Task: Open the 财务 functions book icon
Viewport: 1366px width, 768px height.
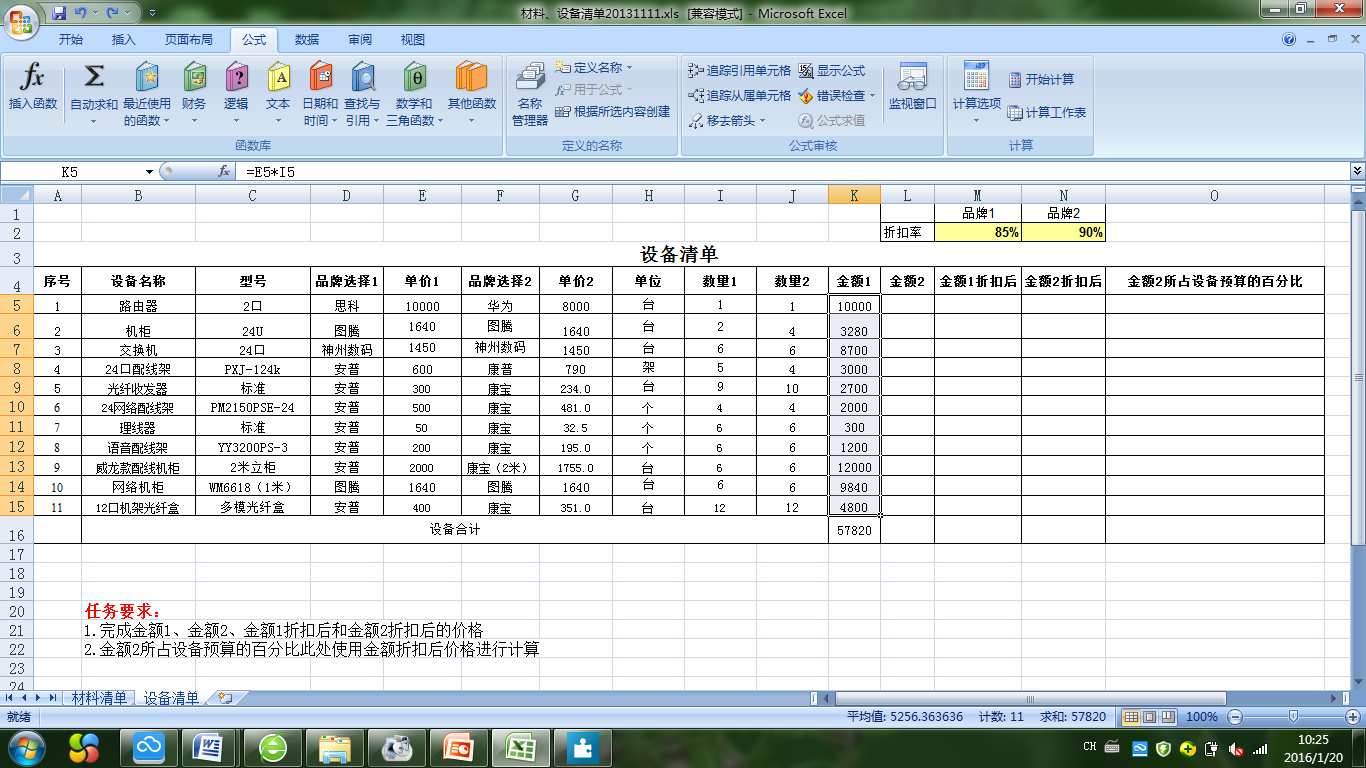Action: [x=195, y=76]
